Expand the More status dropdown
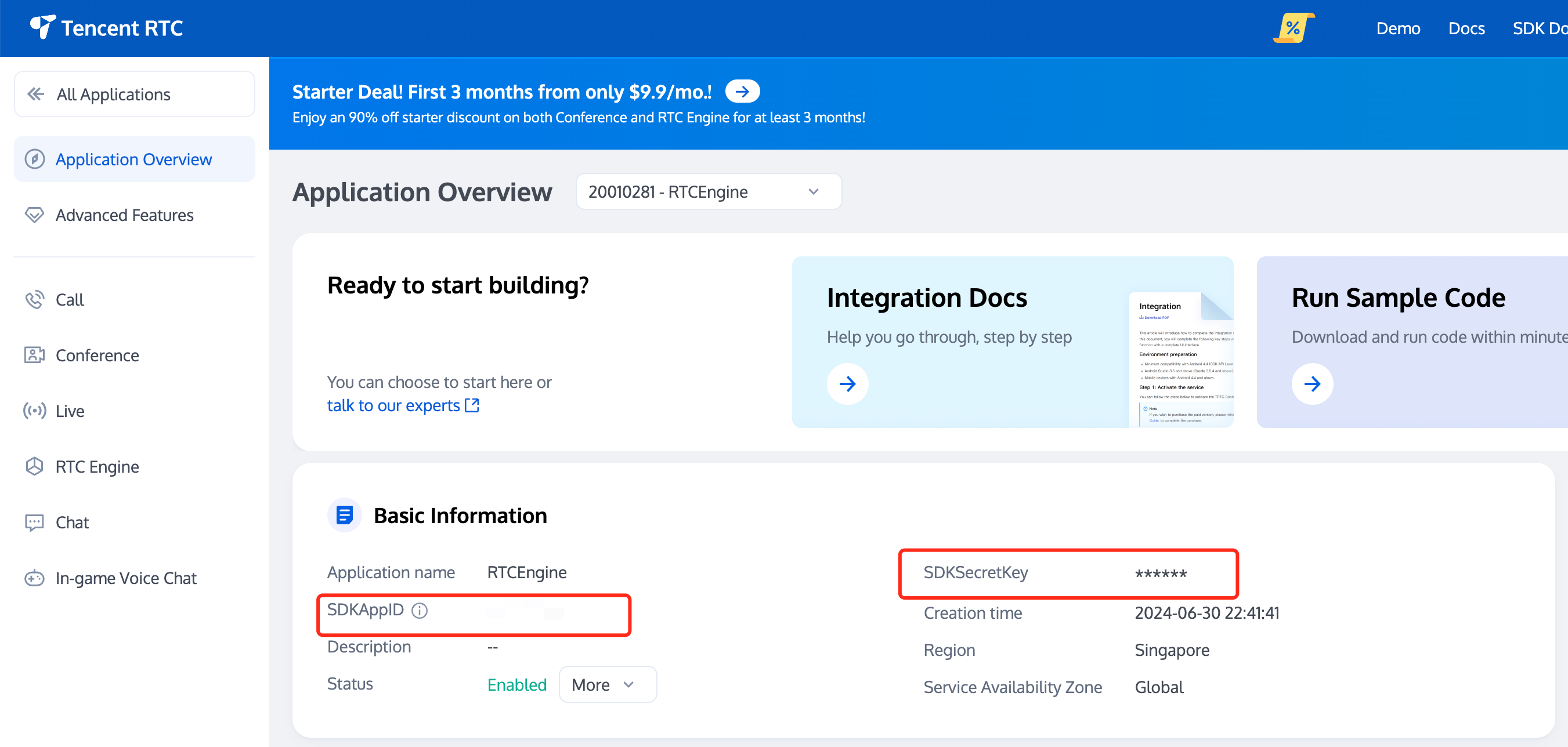The height and width of the screenshot is (747, 1568). tap(607, 685)
